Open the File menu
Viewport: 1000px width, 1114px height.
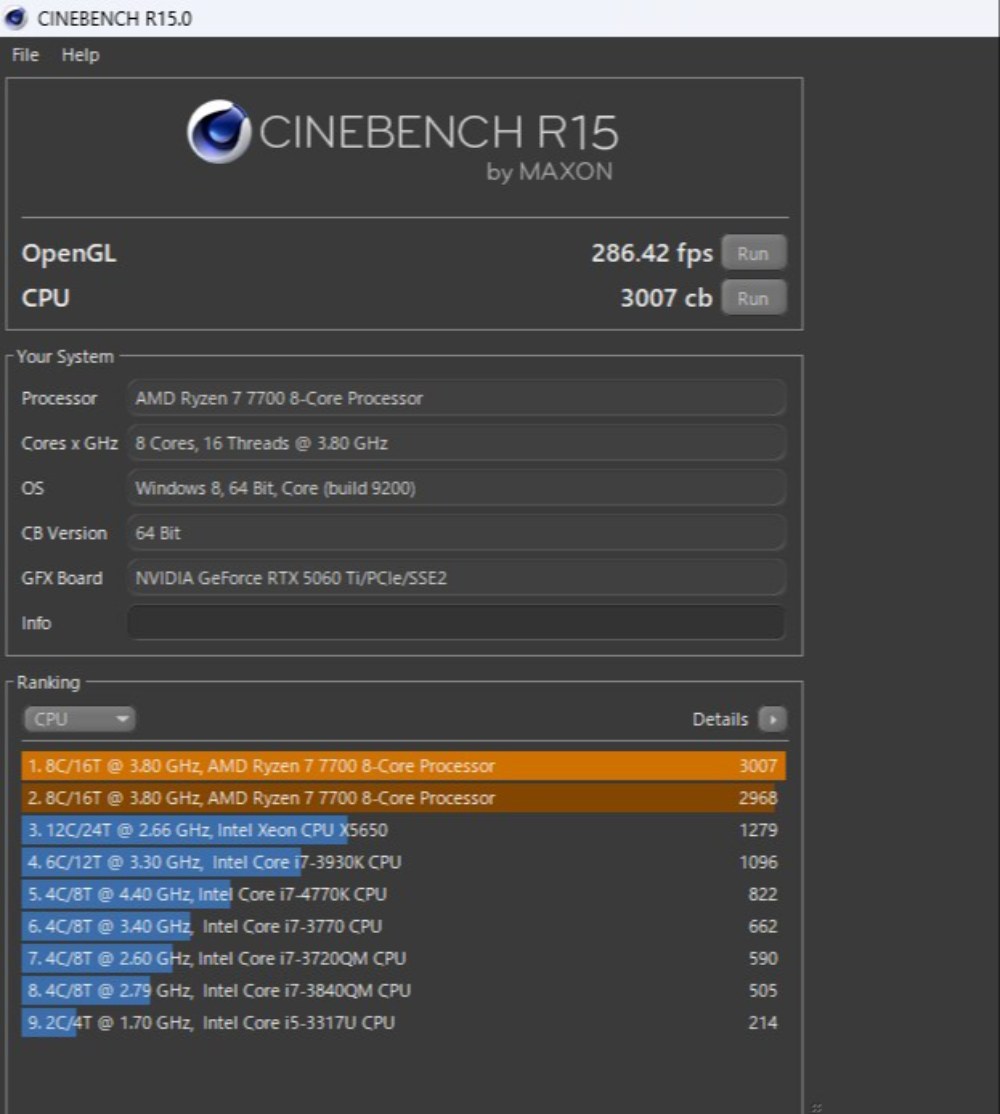[x=26, y=55]
